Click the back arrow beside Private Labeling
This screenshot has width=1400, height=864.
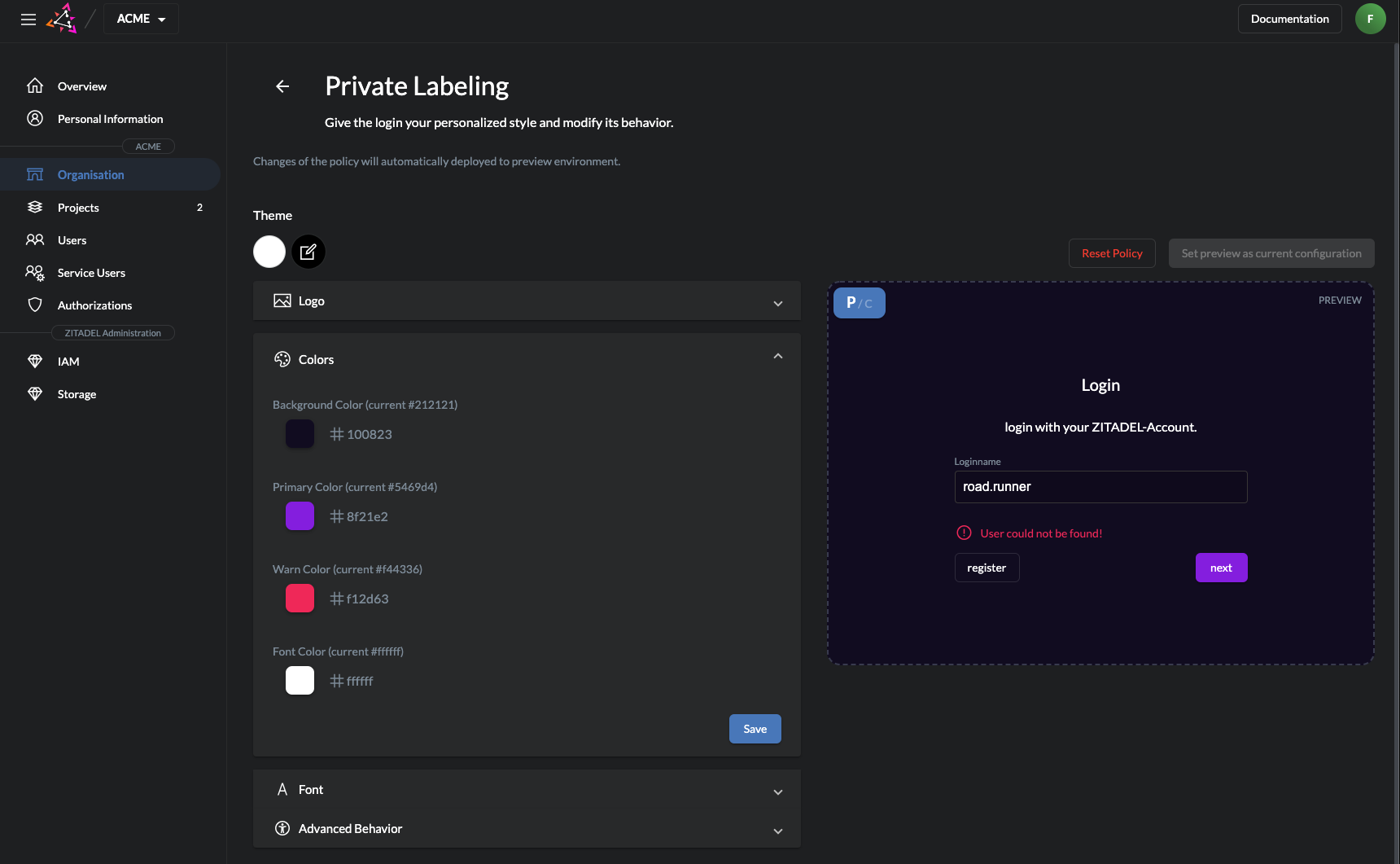[x=282, y=86]
